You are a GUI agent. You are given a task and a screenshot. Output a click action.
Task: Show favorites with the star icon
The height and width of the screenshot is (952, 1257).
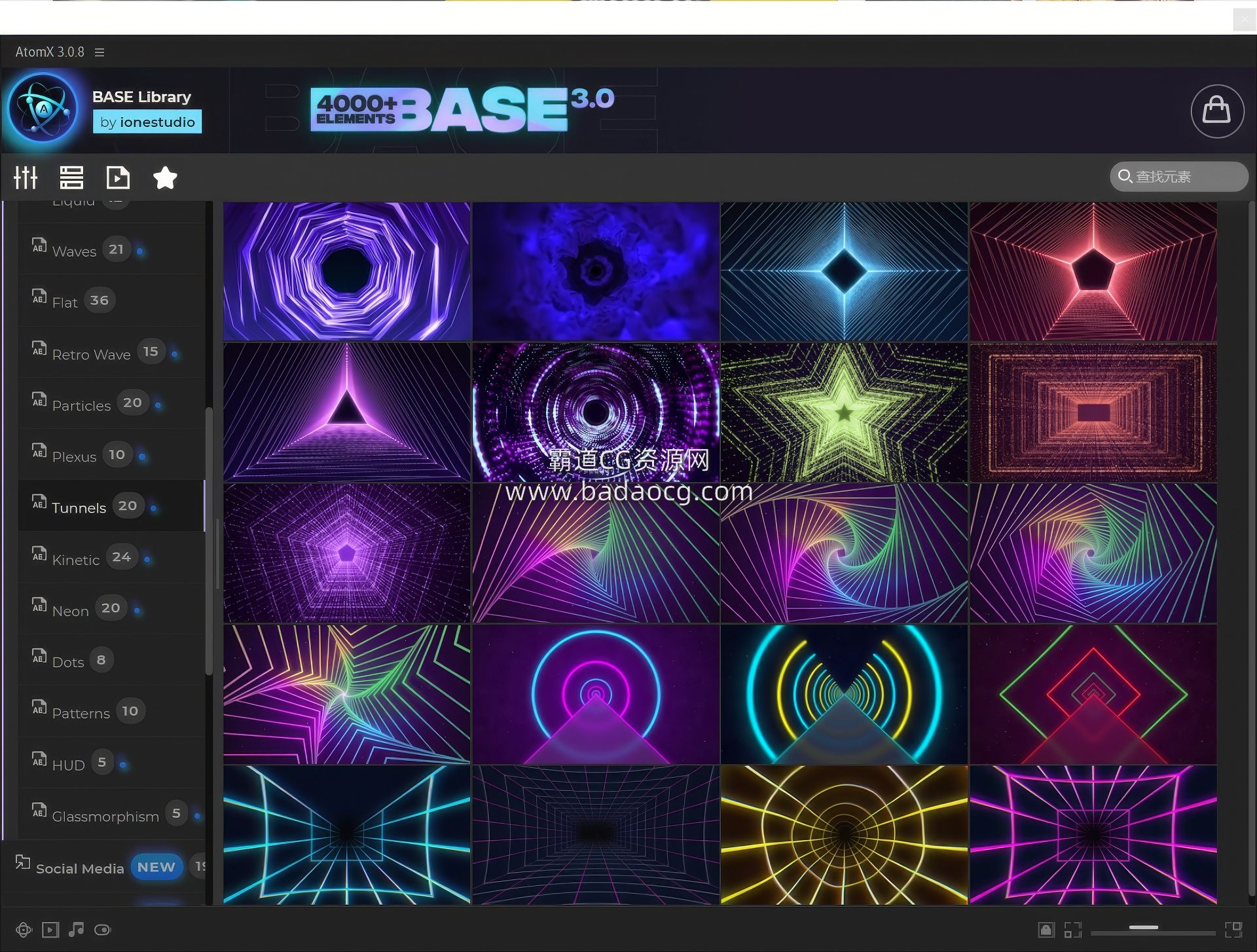(x=165, y=177)
